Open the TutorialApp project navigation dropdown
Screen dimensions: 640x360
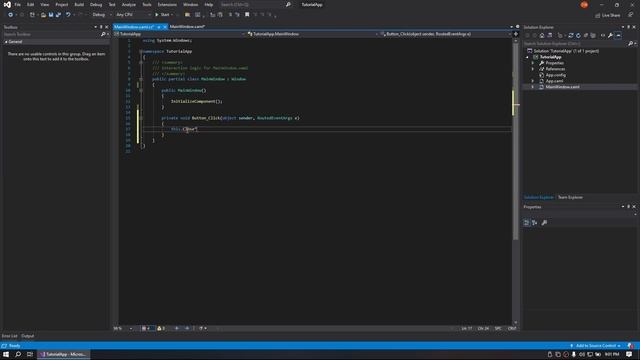click(x=180, y=34)
